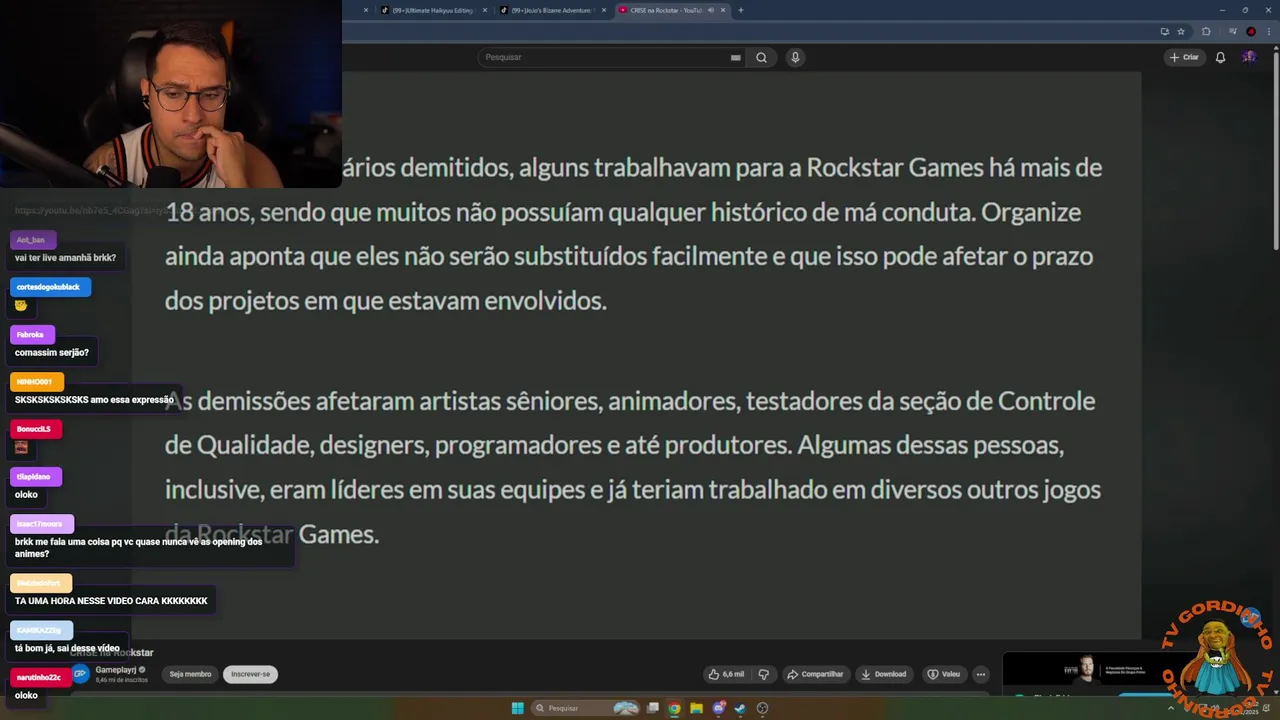Click chat message 'vai ter live amanhã brkk?'

[65, 258]
